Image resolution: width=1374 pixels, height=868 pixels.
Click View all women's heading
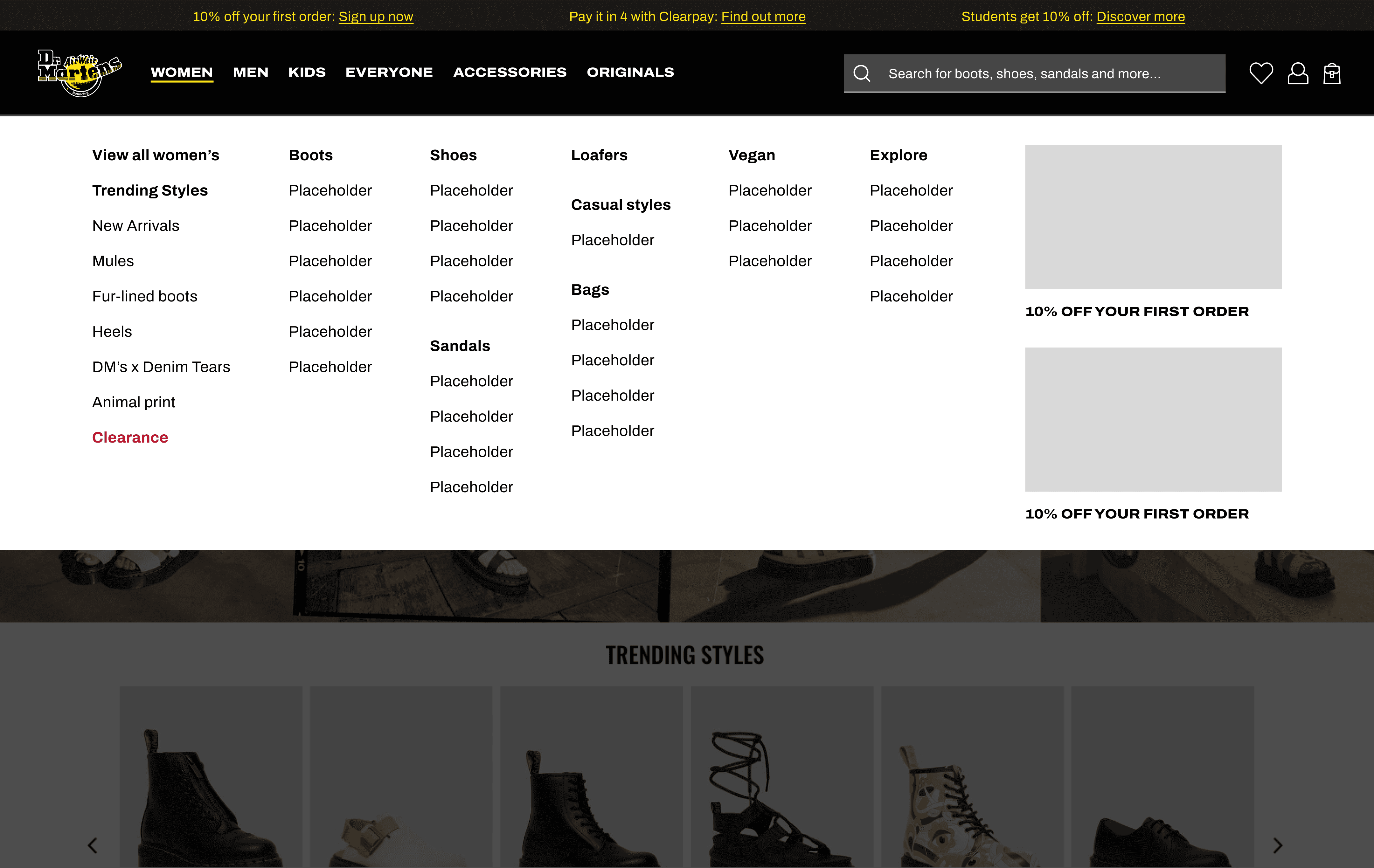(x=155, y=155)
